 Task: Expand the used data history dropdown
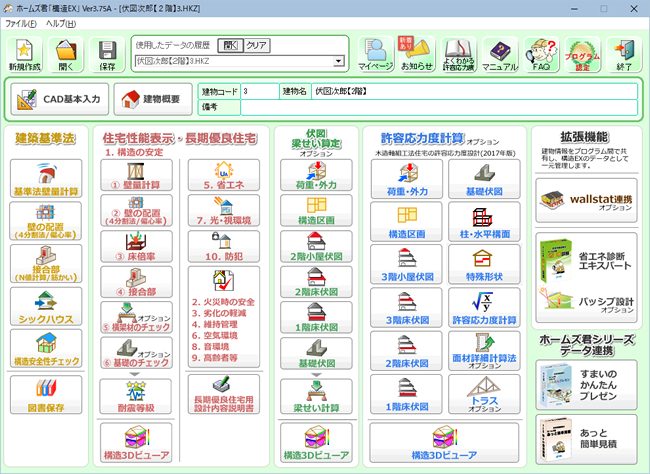[x=339, y=61]
